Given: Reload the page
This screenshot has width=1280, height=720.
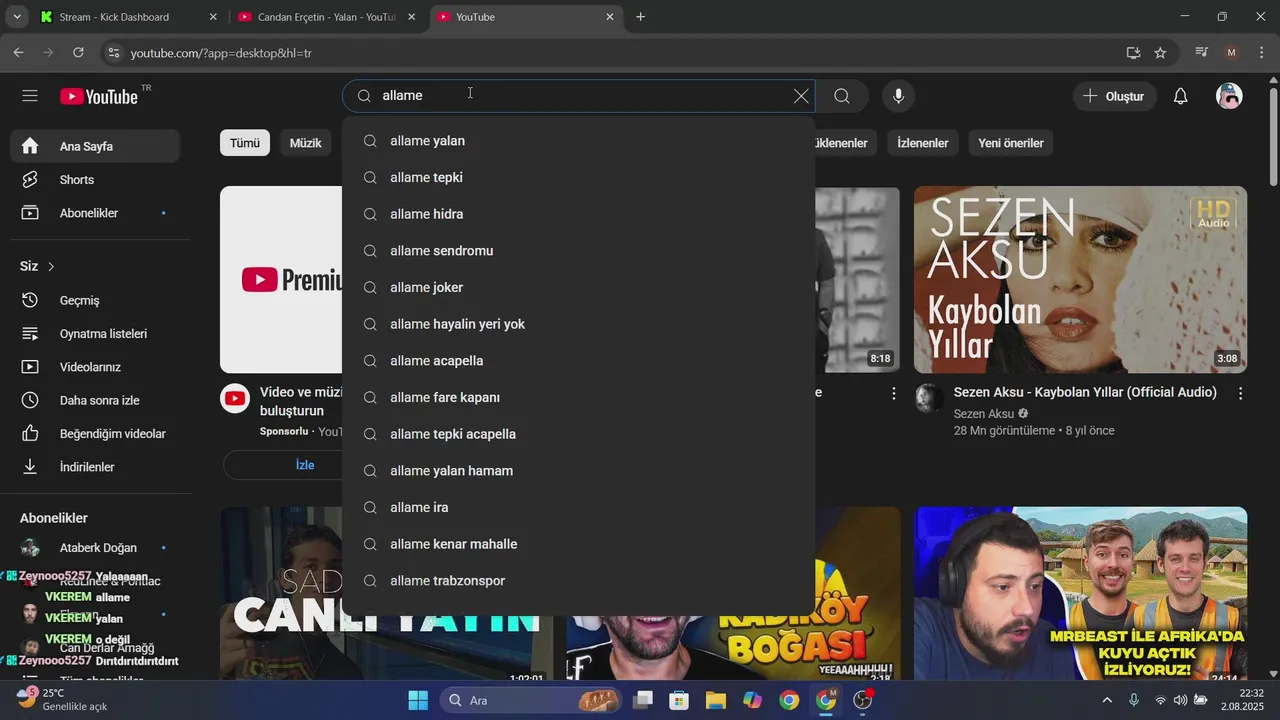Looking at the screenshot, I should click(x=78, y=53).
